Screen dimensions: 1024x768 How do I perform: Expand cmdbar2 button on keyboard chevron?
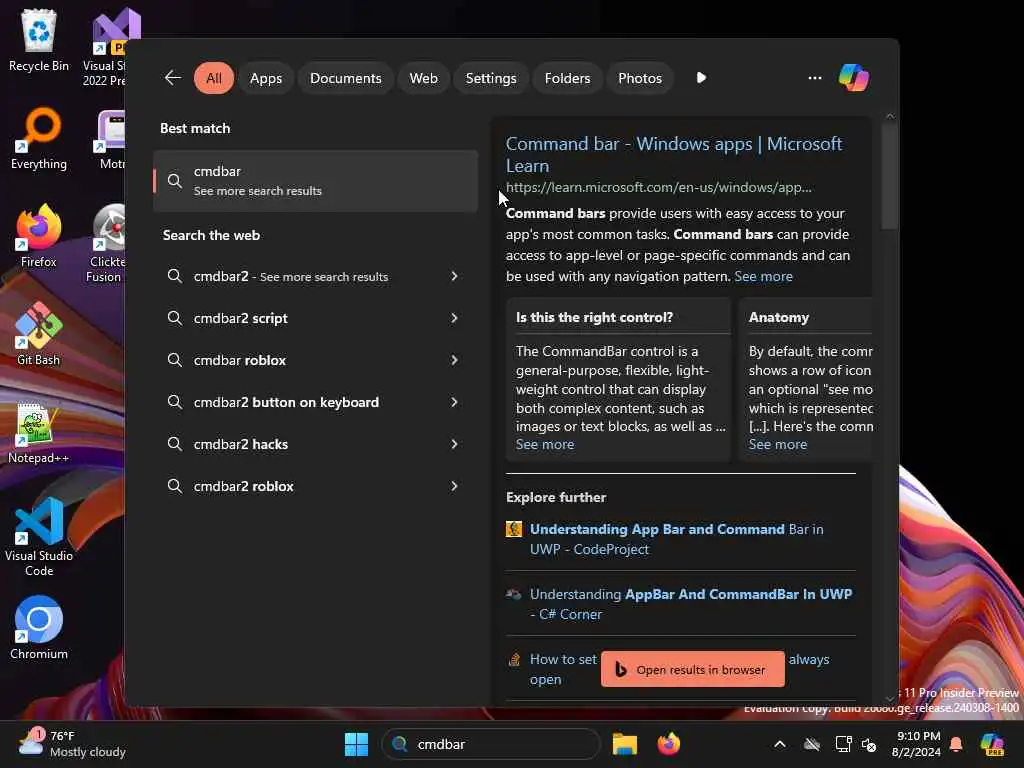click(x=454, y=402)
